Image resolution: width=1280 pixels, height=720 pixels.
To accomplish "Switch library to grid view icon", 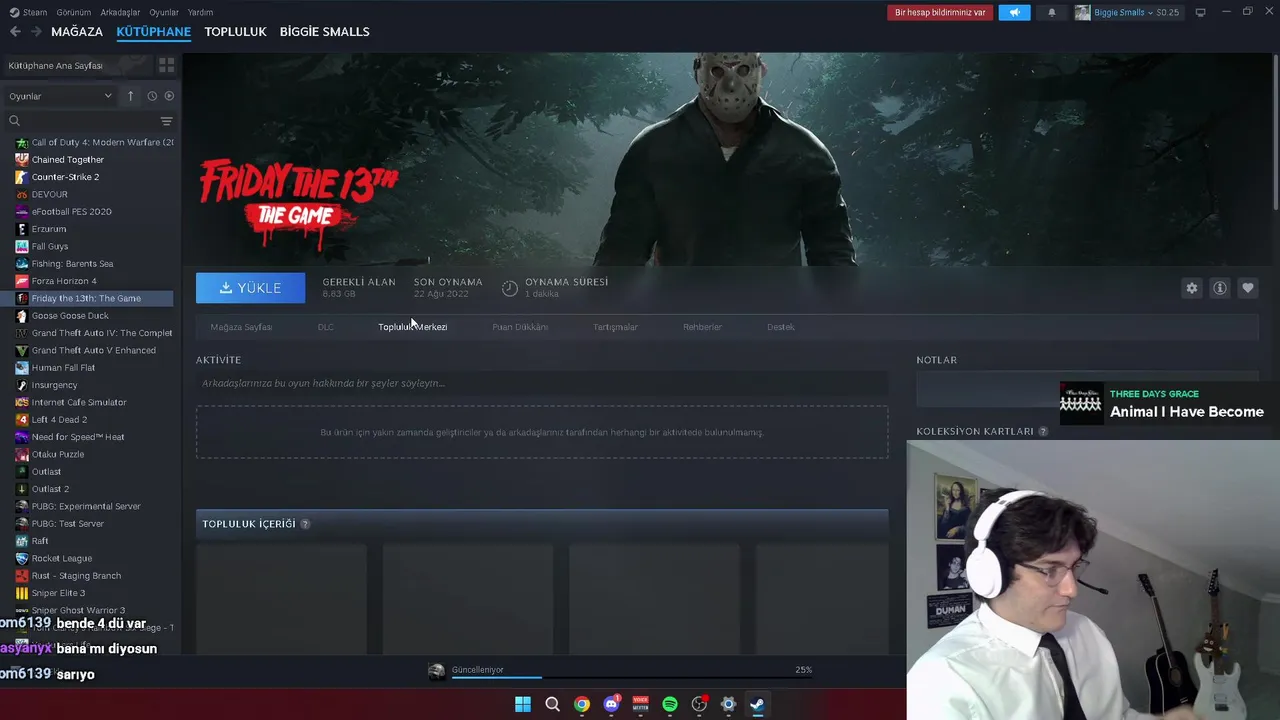I will (166, 65).
